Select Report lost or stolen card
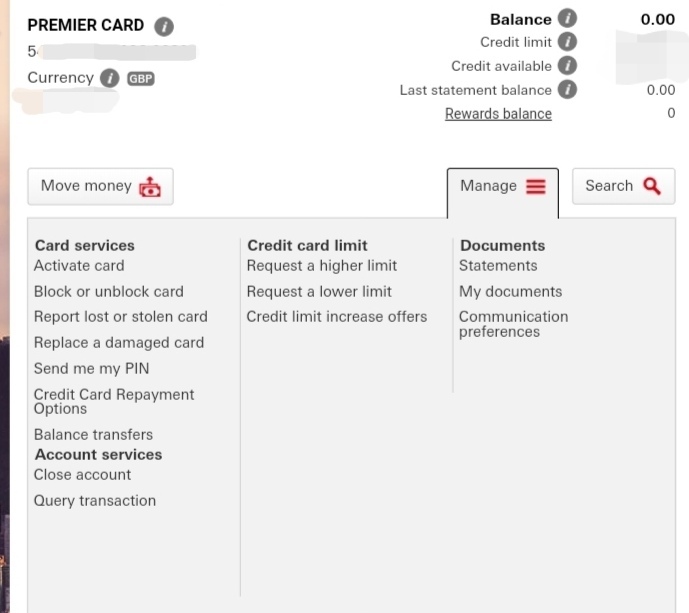The image size is (689, 613). click(121, 317)
